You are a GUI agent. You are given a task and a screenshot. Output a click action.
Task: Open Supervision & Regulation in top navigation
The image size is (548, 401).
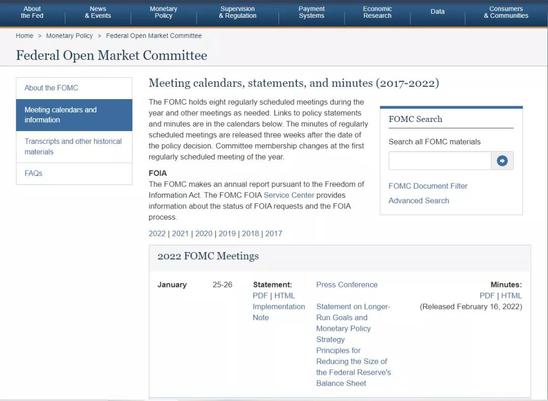tap(237, 12)
